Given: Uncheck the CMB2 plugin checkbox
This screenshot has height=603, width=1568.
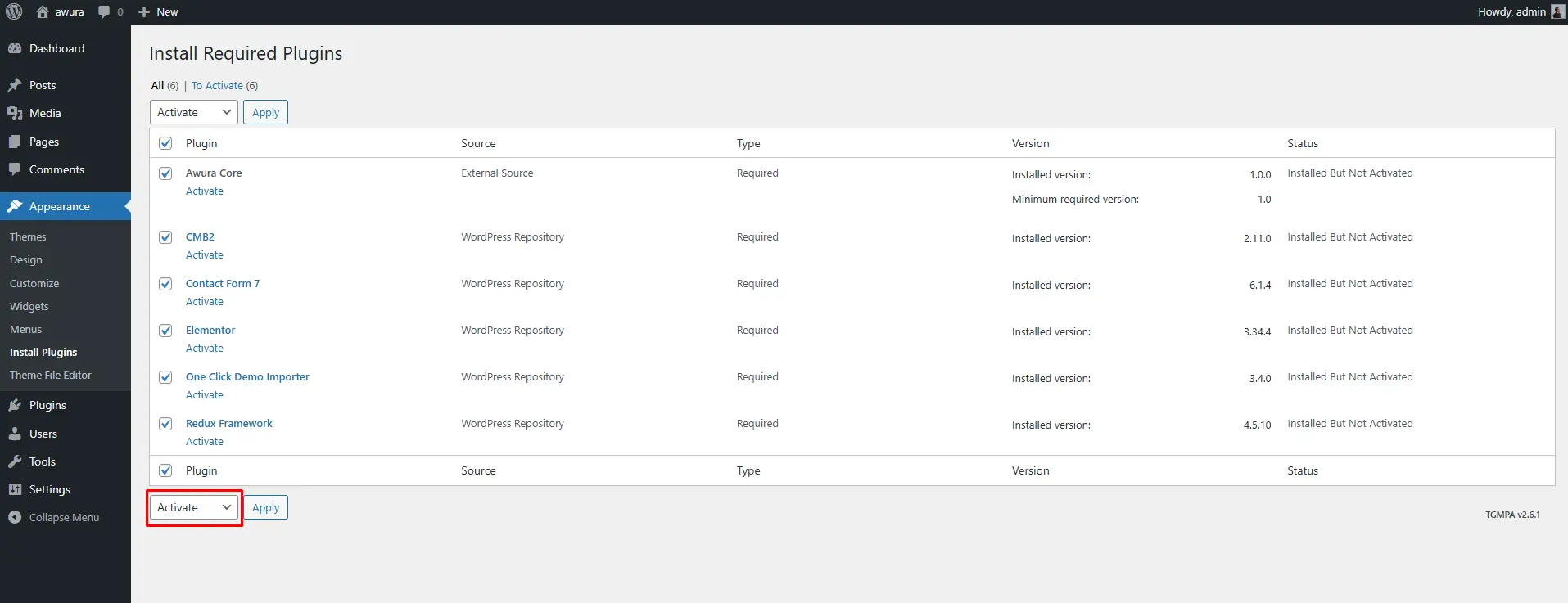Looking at the screenshot, I should [x=165, y=237].
